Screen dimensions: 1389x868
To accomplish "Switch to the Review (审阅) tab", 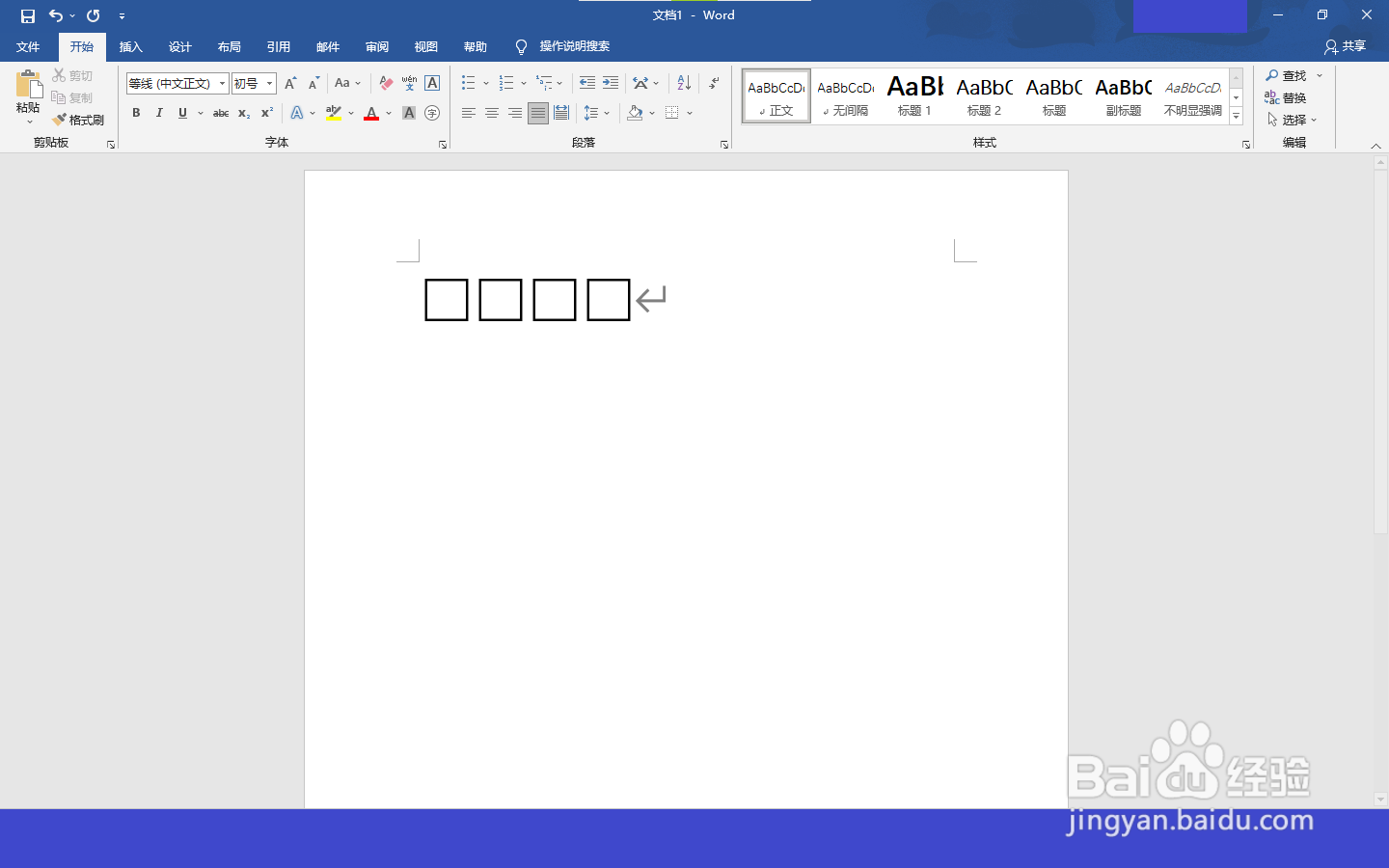I will [377, 46].
